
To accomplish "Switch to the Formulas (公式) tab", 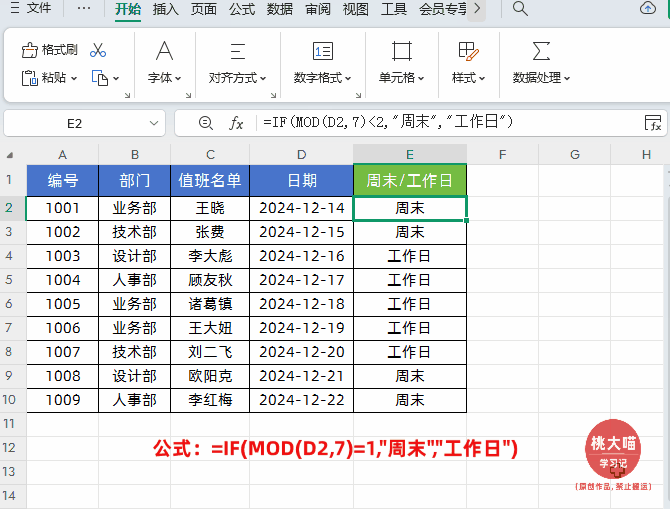I will 242,9.
